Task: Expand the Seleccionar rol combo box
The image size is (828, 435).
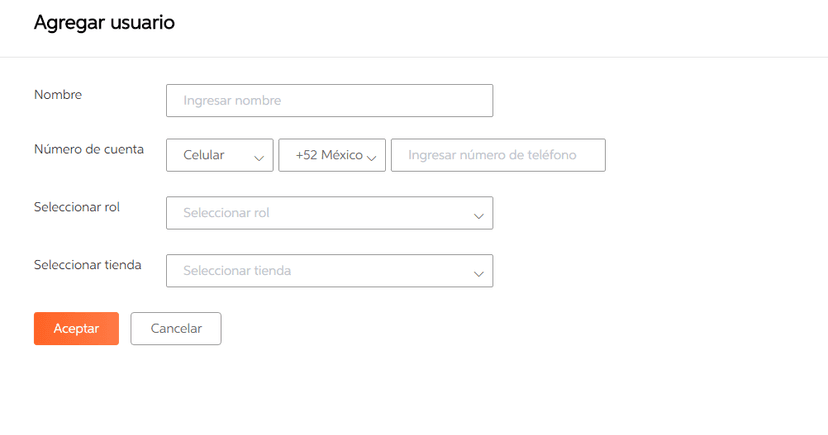Action: pos(329,213)
